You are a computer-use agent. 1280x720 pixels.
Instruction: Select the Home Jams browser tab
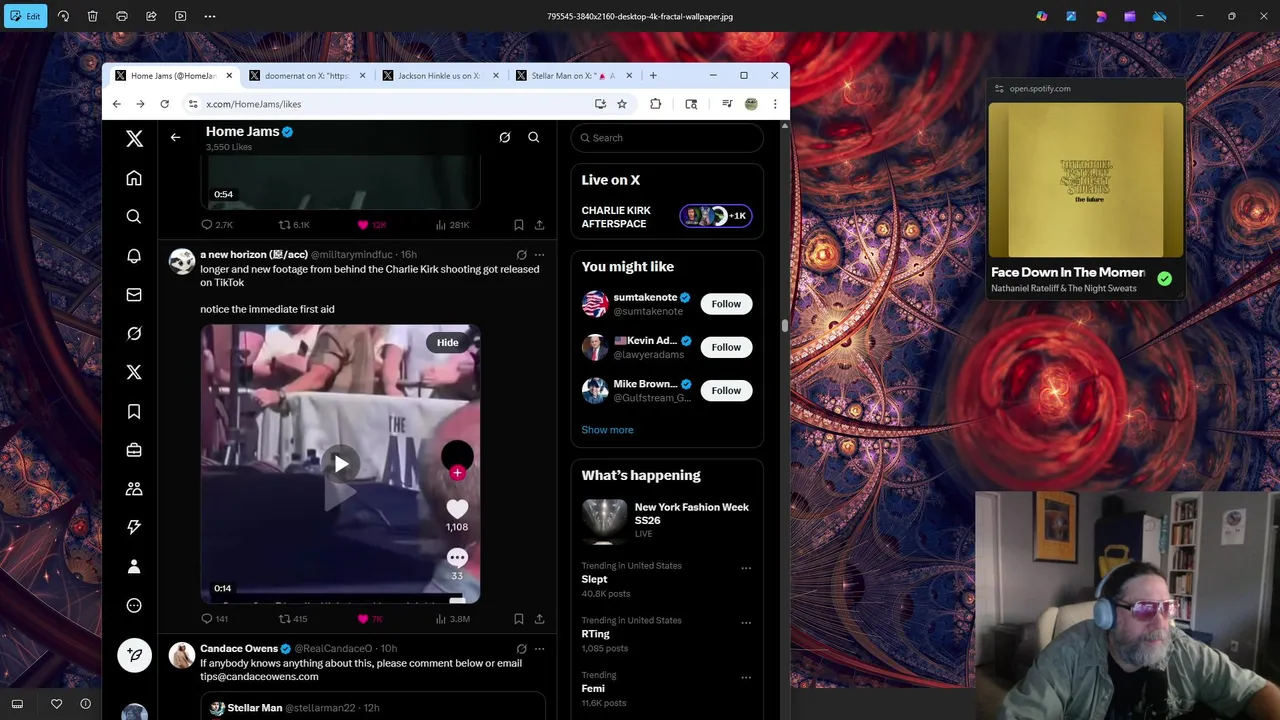(x=172, y=76)
